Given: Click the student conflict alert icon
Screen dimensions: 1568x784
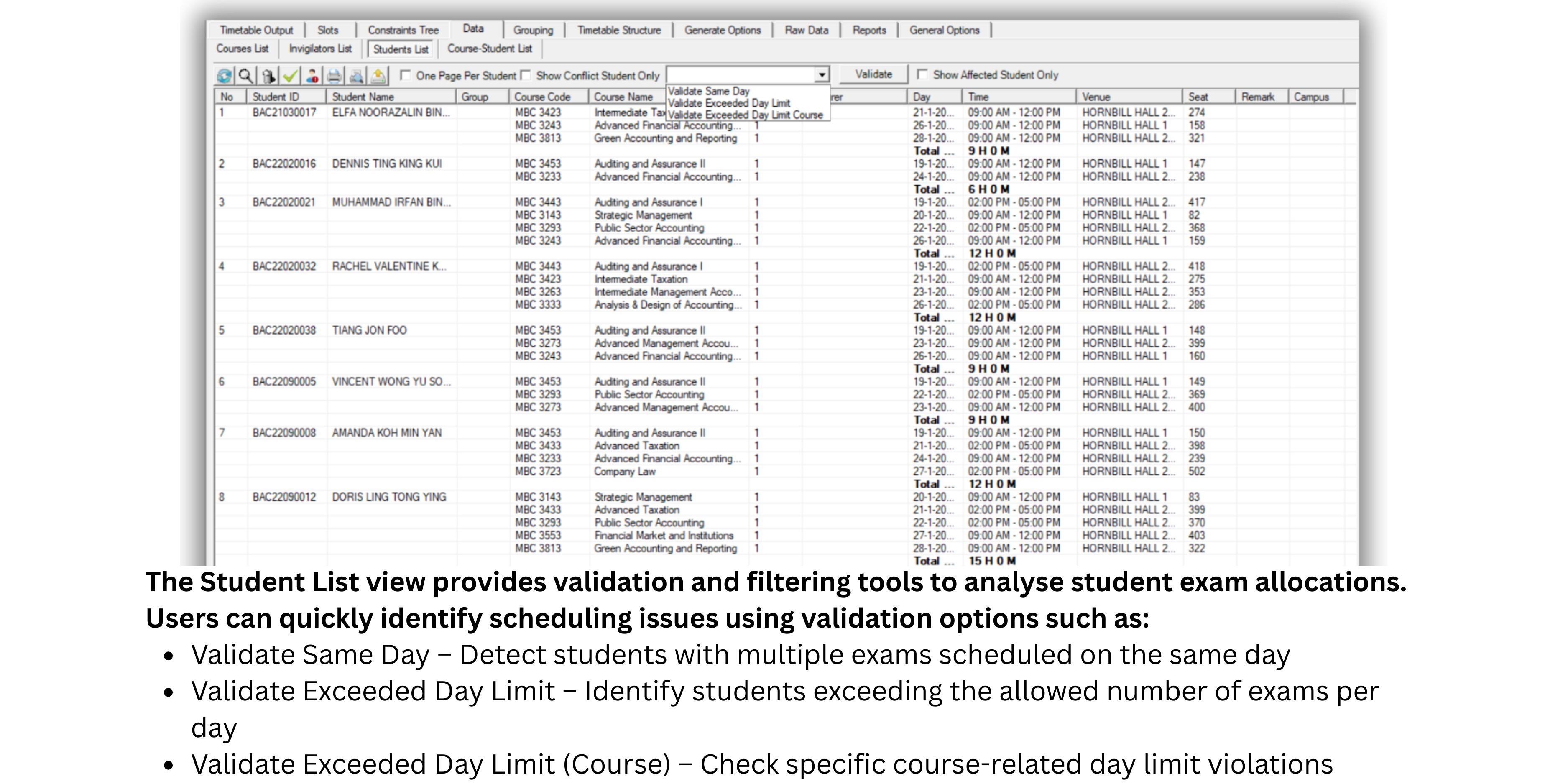Looking at the screenshot, I should point(312,77).
